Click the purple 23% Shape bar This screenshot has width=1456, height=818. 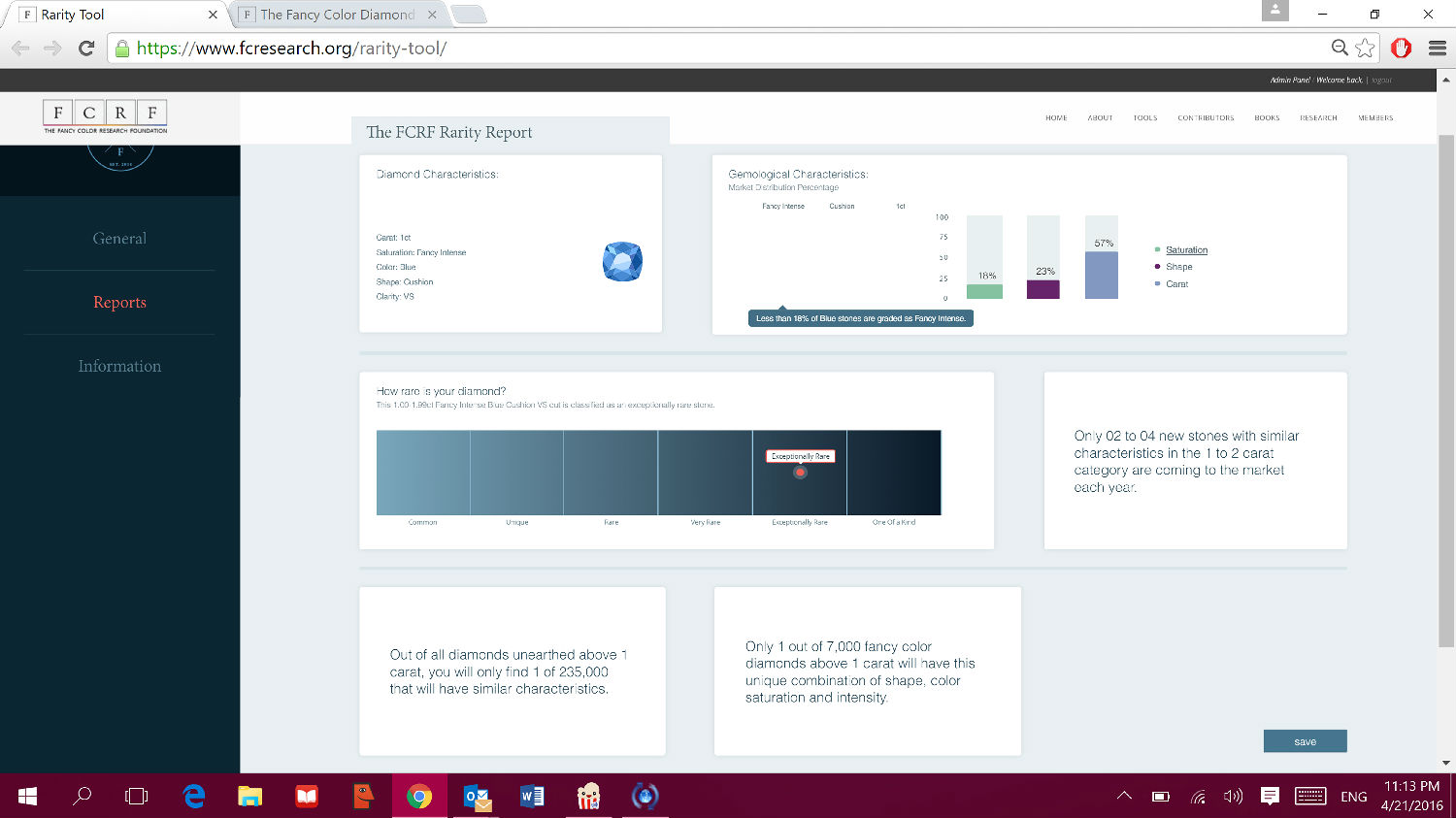tap(1042, 289)
